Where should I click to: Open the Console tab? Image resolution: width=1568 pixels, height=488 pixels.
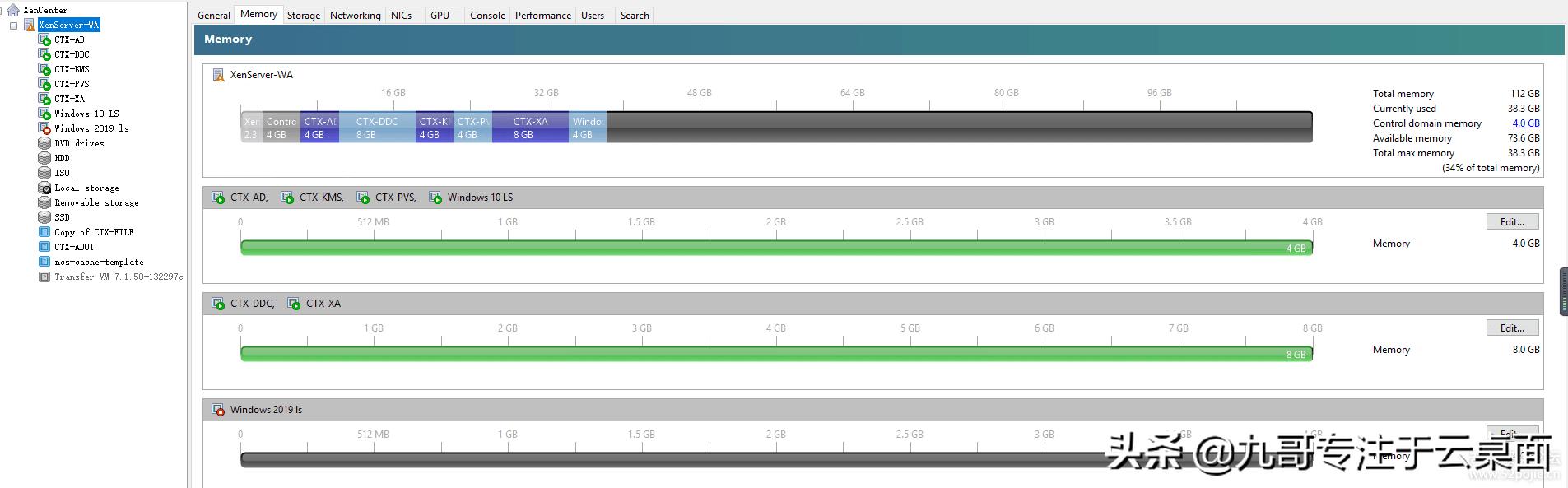[487, 15]
